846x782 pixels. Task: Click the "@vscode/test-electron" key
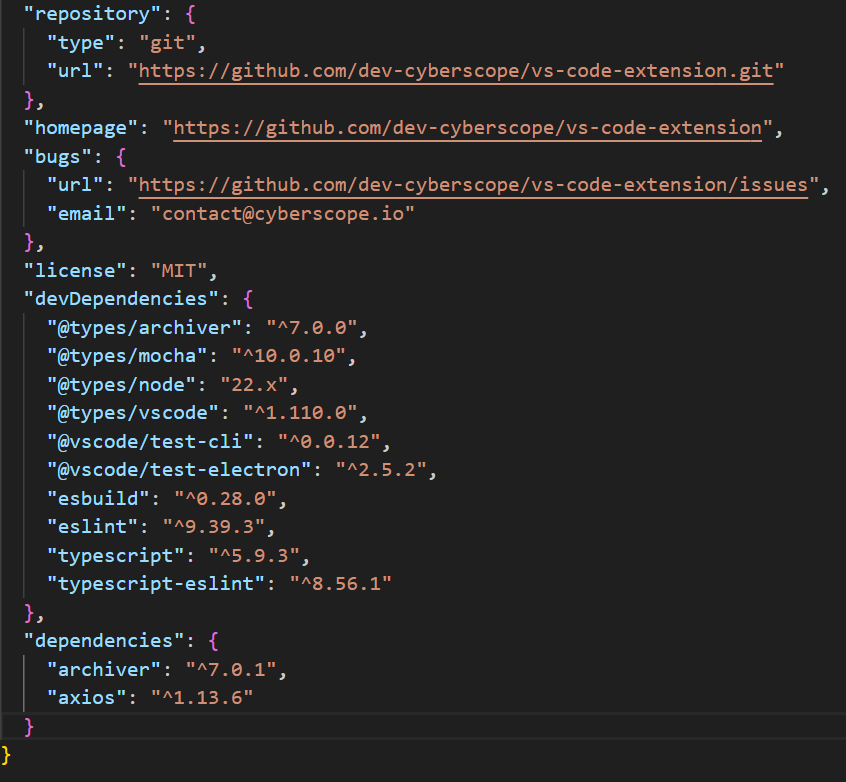click(179, 470)
